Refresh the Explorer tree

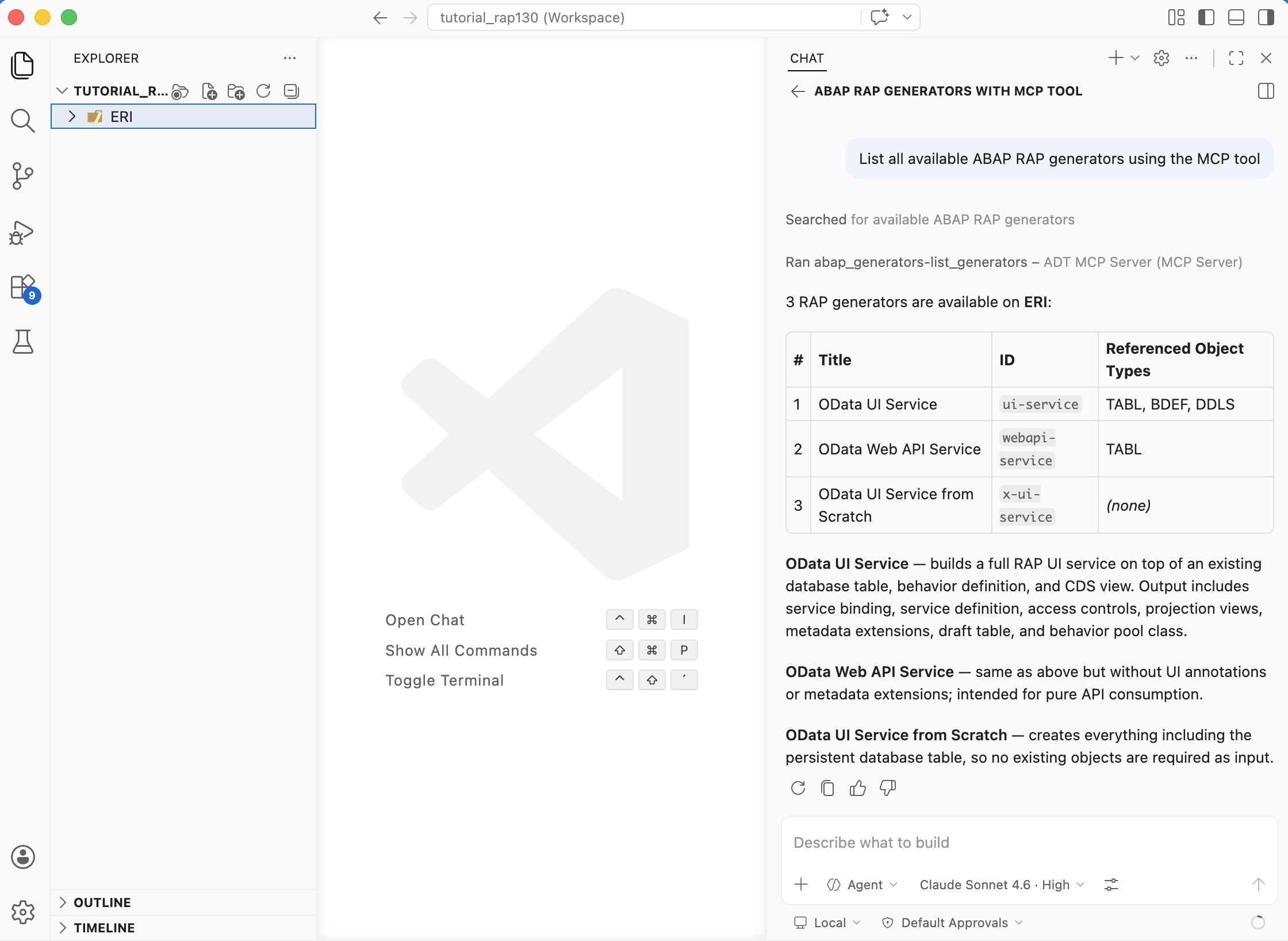[263, 91]
